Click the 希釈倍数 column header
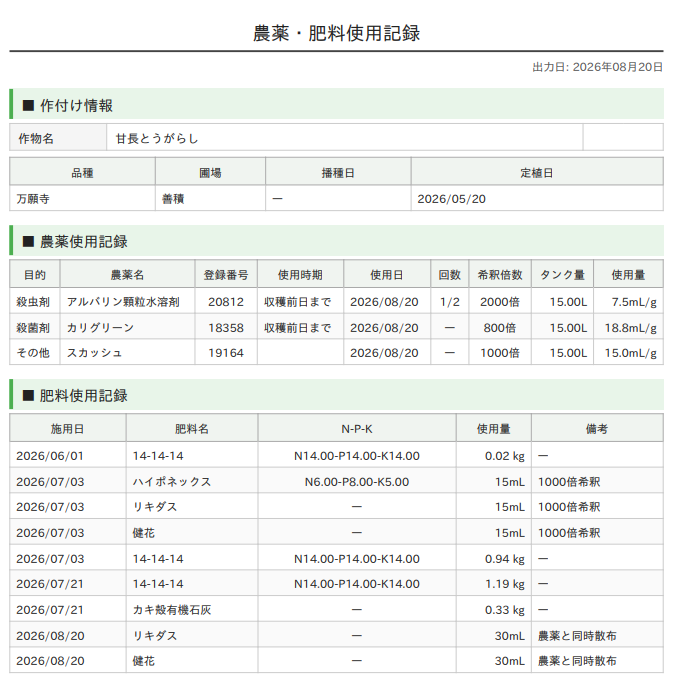 500,274
